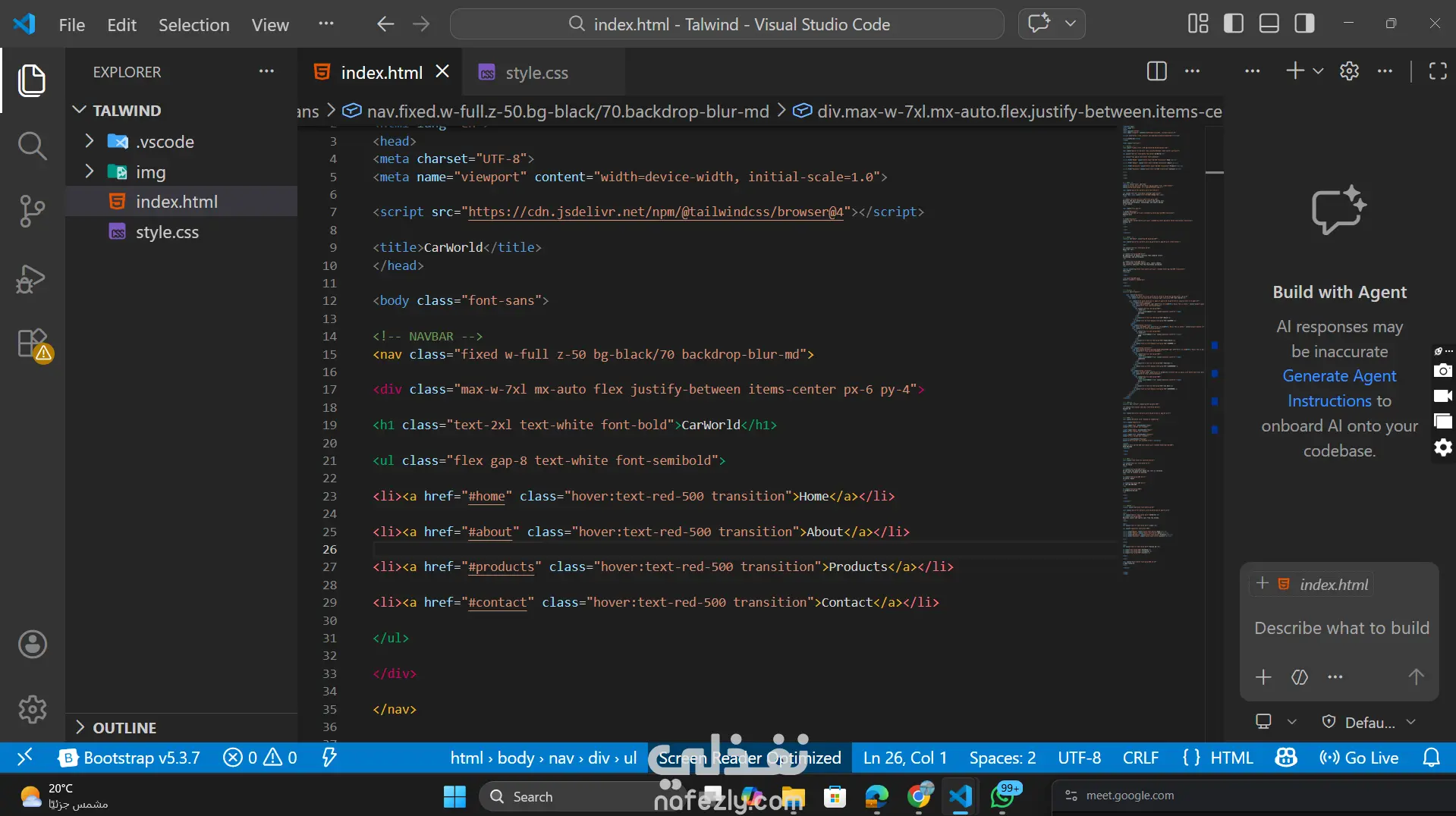1456x816 pixels.
Task: Split the editor to the right
Action: tap(1157, 71)
